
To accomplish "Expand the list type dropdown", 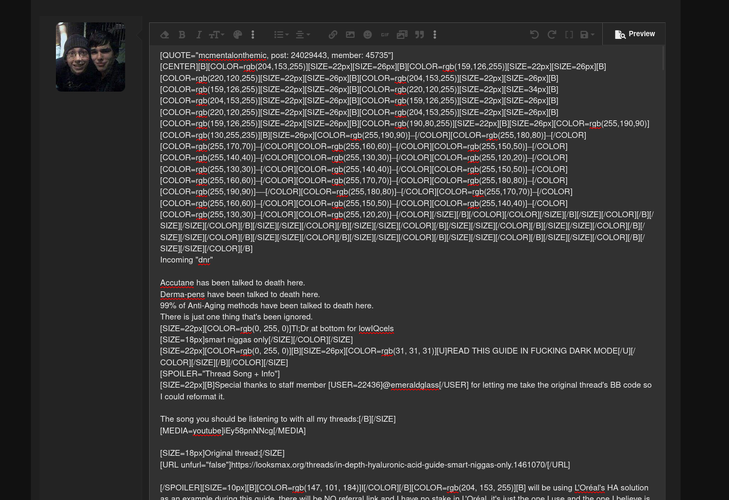I will click(x=281, y=35).
